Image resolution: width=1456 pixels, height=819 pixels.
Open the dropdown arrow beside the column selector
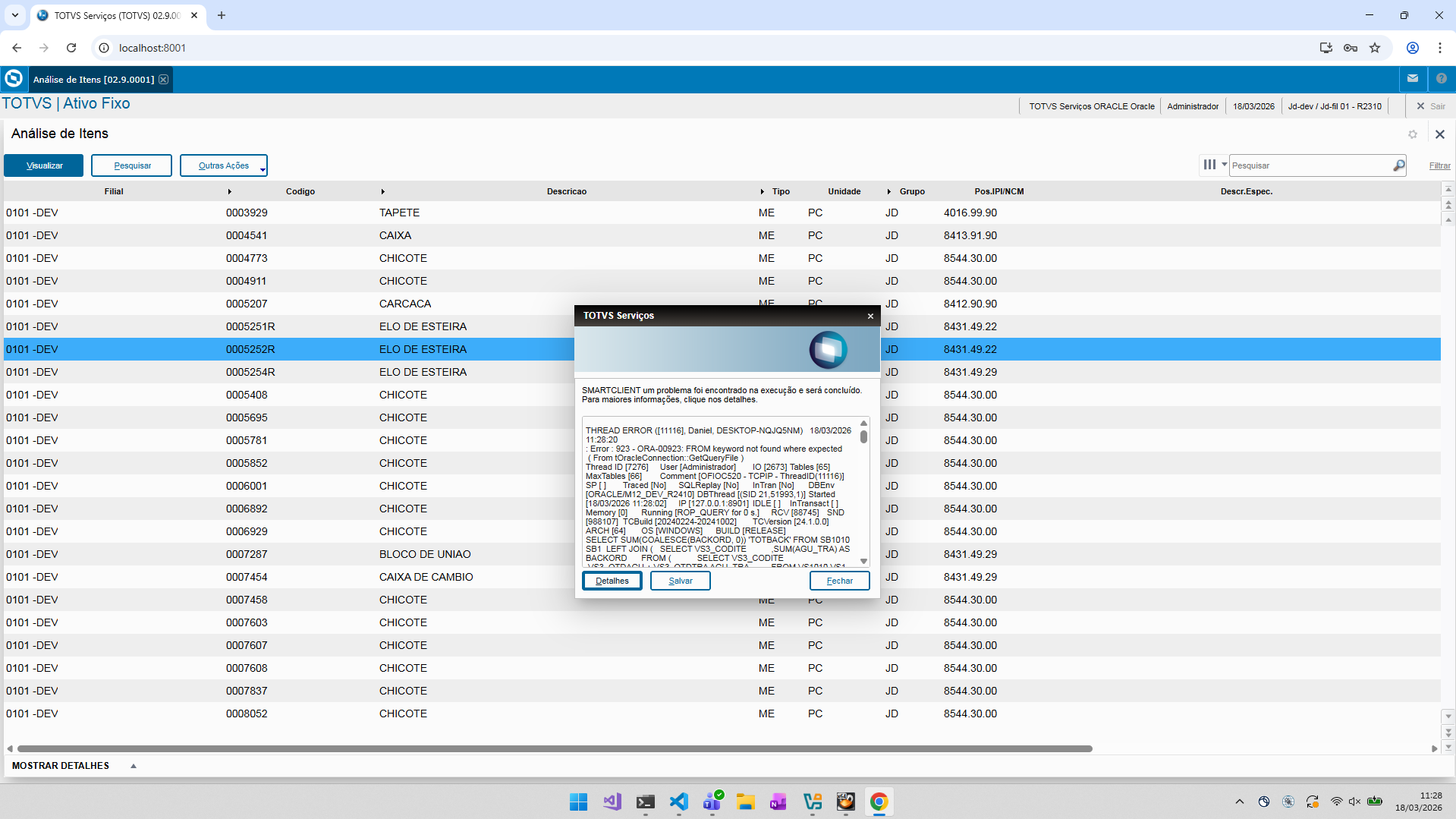click(x=1224, y=165)
